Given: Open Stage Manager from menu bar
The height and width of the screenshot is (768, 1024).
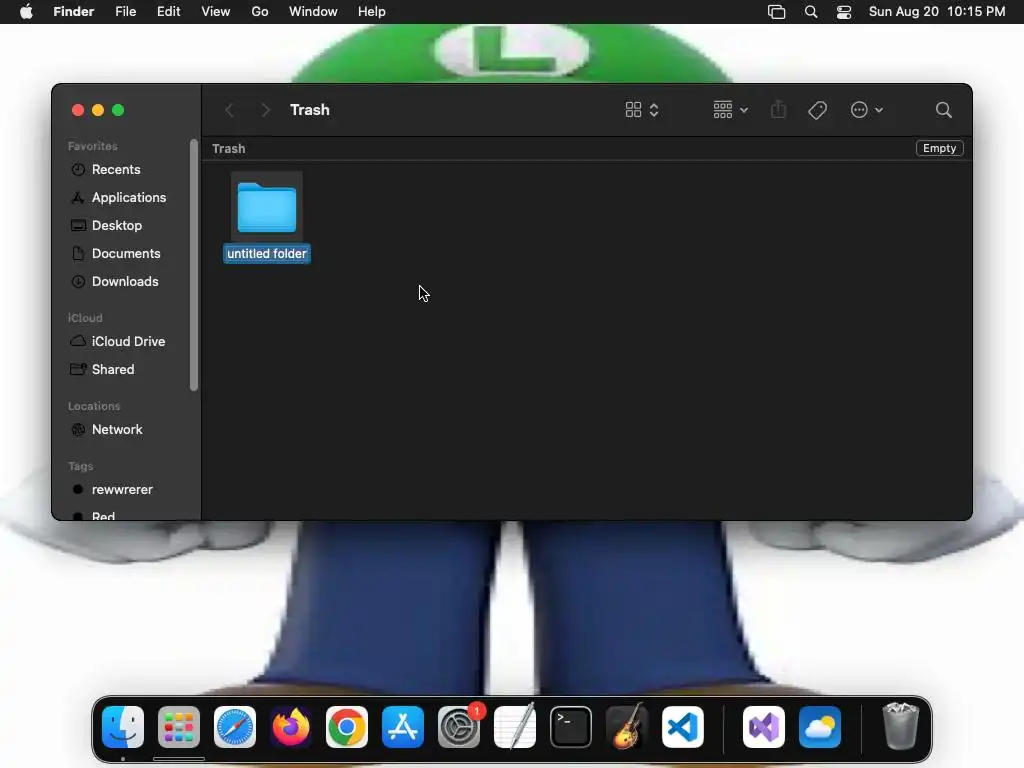Looking at the screenshot, I should point(776,12).
